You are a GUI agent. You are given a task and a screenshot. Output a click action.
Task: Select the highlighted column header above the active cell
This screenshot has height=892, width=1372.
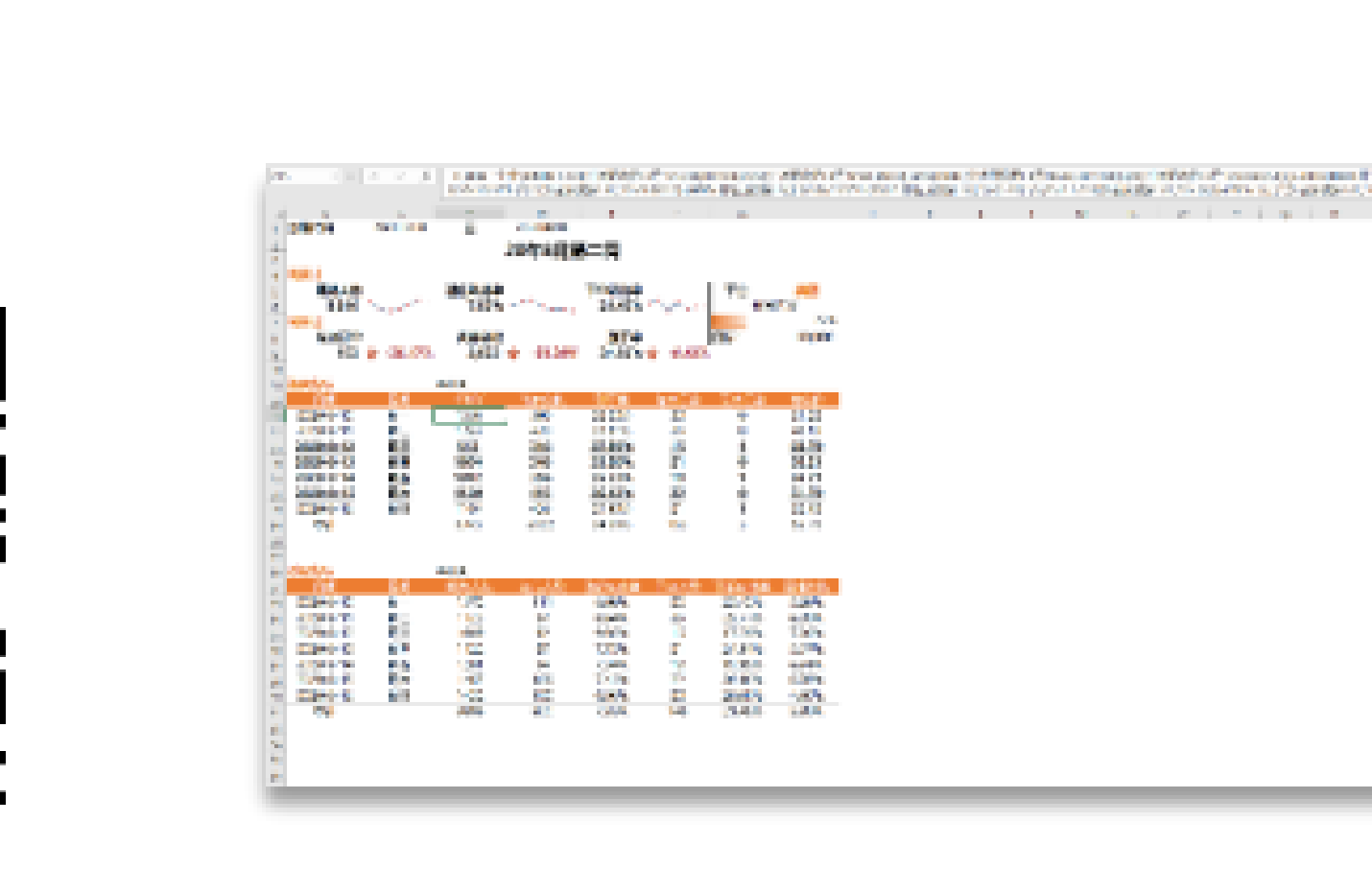coord(469,214)
